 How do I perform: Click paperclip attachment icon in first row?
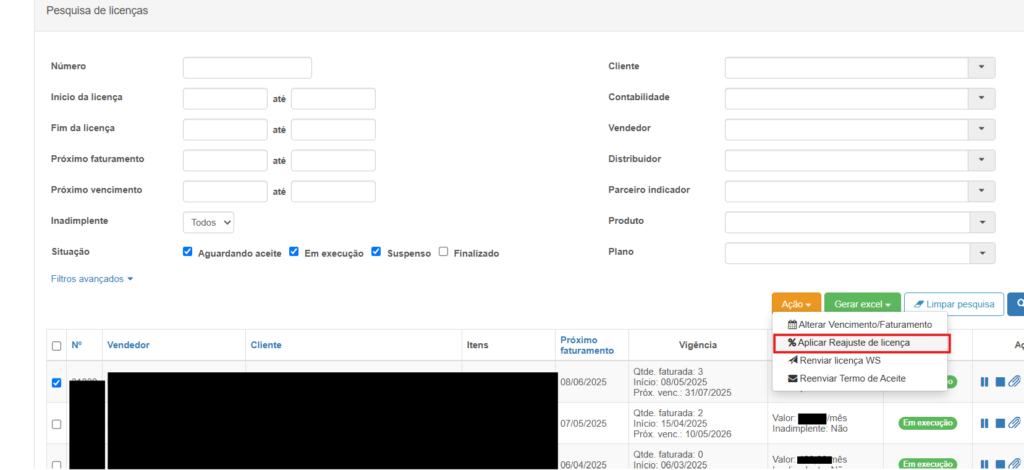click(x=1014, y=382)
